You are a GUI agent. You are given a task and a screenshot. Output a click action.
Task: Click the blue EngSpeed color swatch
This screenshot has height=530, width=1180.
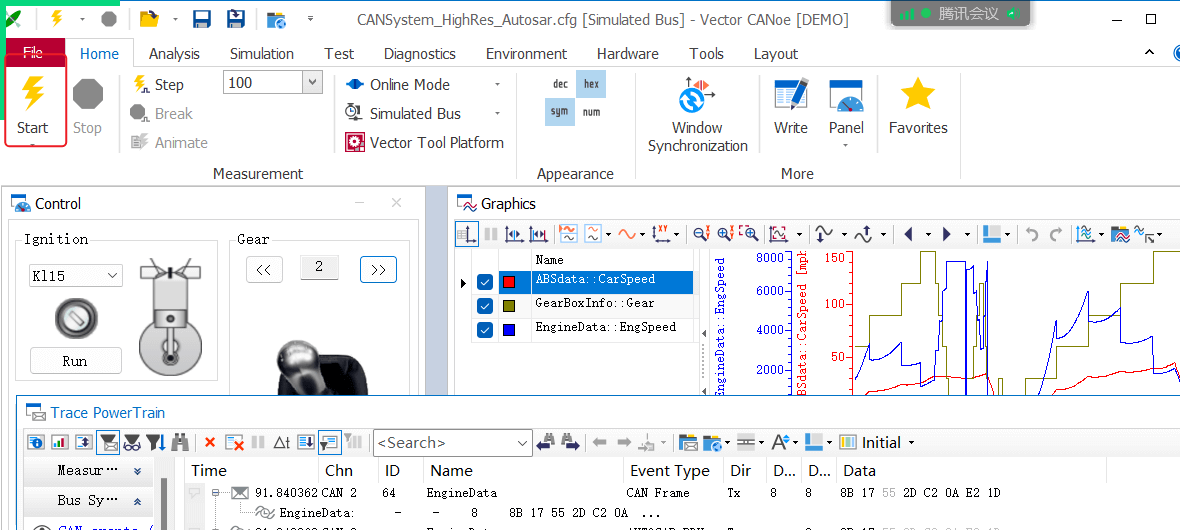[x=509, y=330]
